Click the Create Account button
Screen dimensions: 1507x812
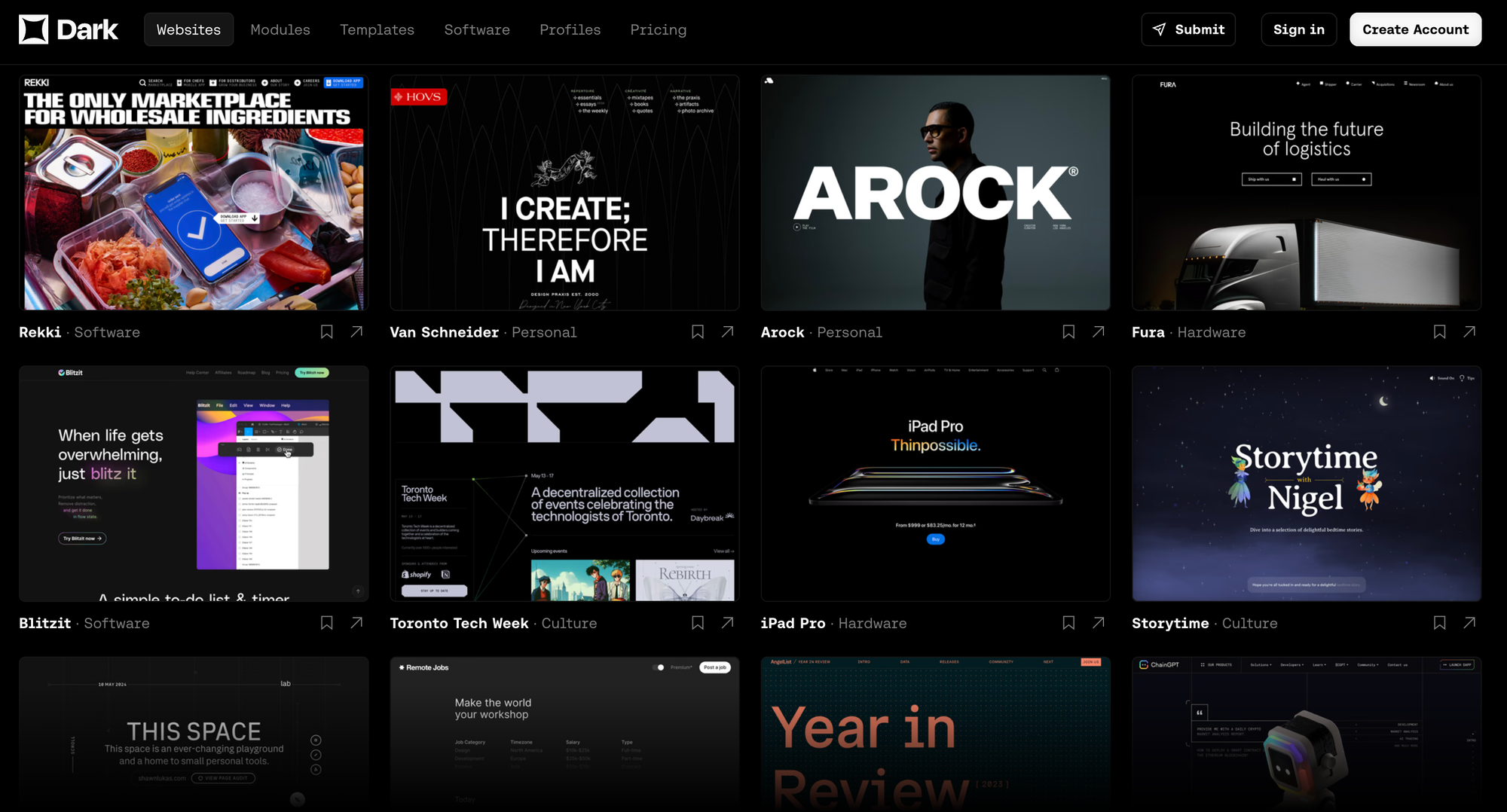click(1415, 29)
